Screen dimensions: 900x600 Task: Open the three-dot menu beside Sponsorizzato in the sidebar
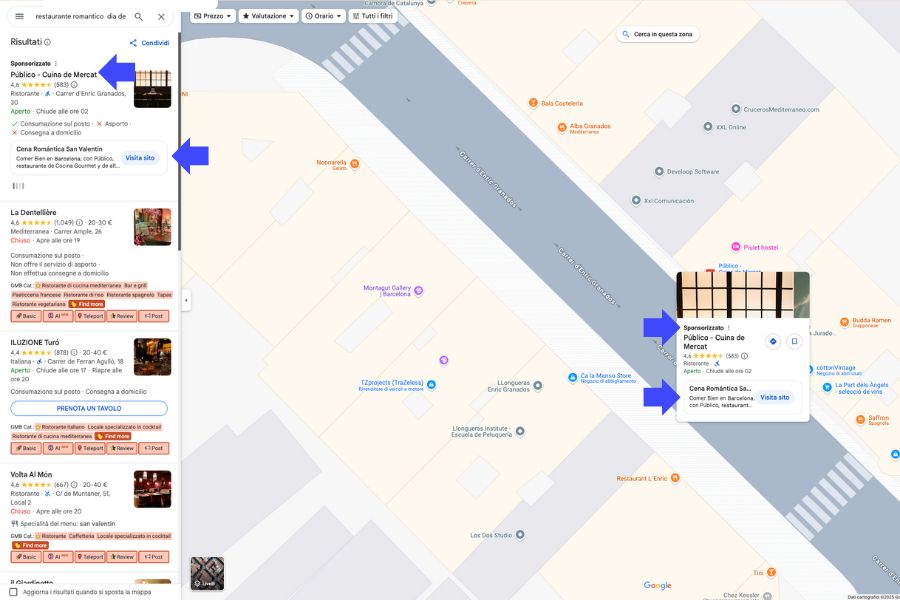[x=56, y=64]
